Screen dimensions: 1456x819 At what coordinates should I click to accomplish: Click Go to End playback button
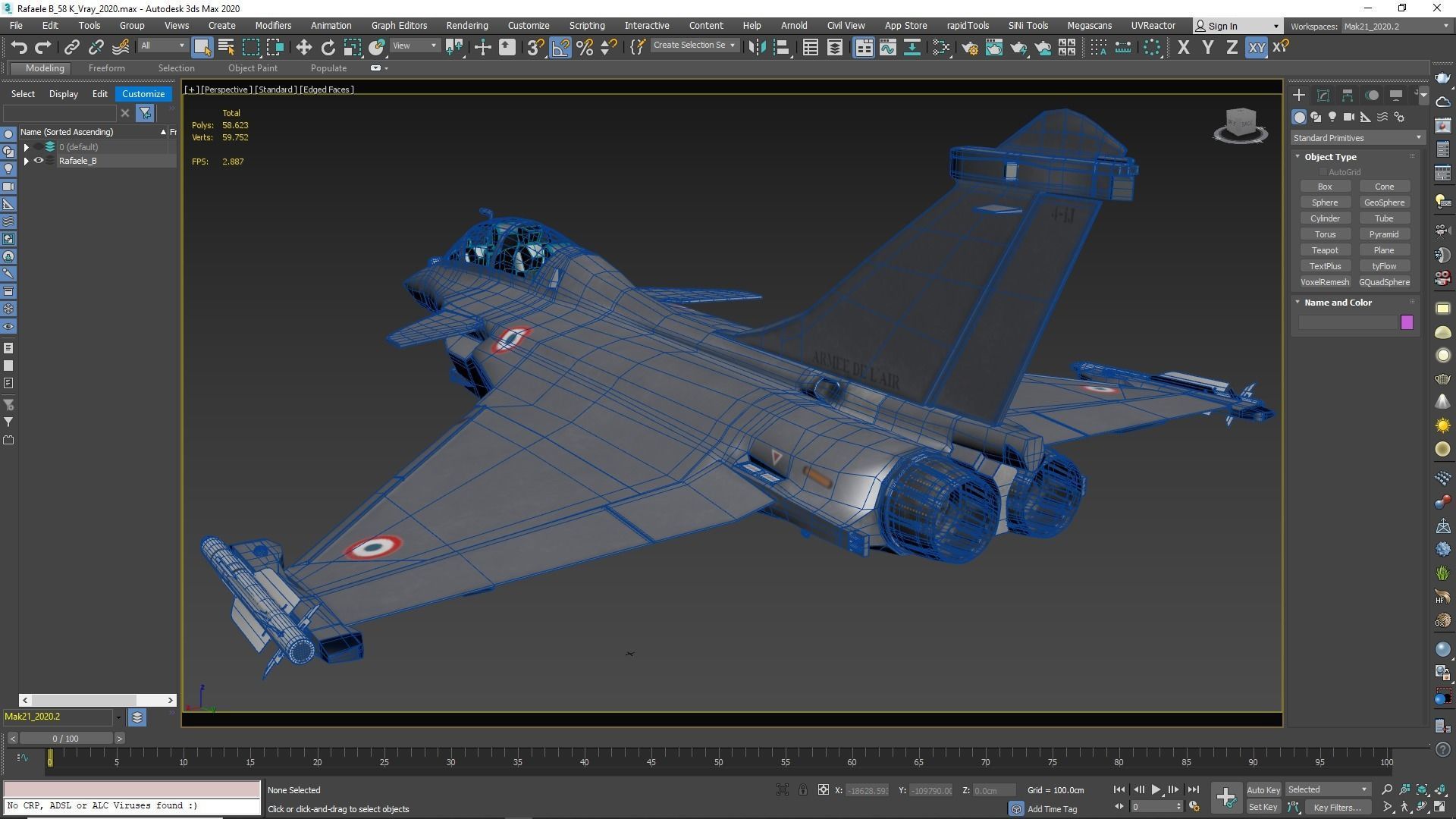(x=1194, y=790)
